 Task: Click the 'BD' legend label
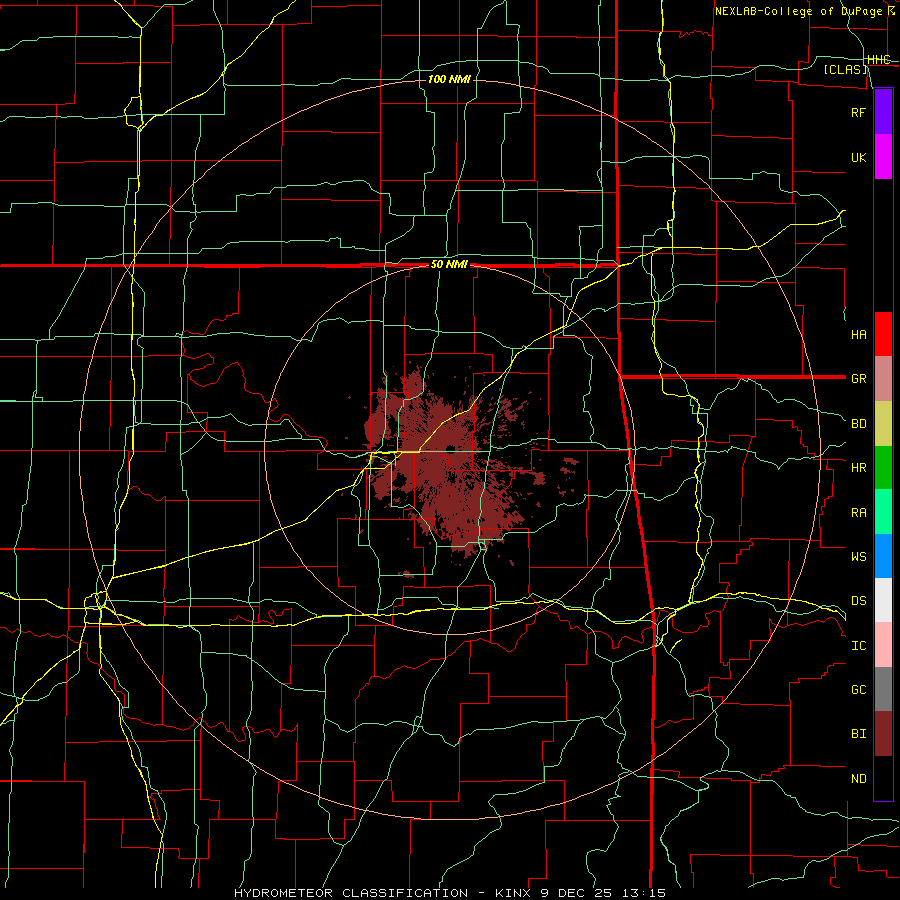click(x=858, y=424)
